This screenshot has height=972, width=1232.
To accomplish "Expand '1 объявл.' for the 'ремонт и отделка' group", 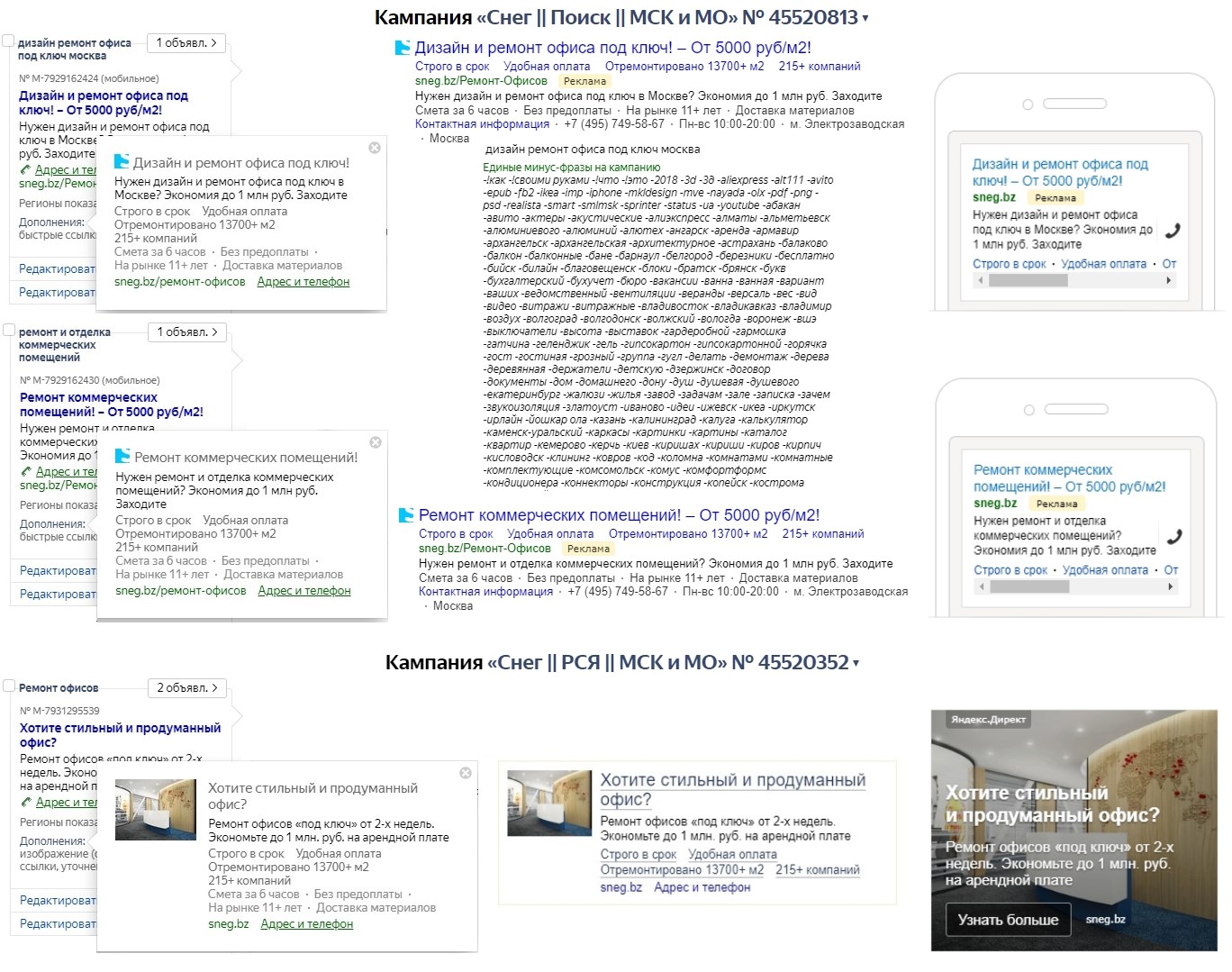I will coord(187,332).
